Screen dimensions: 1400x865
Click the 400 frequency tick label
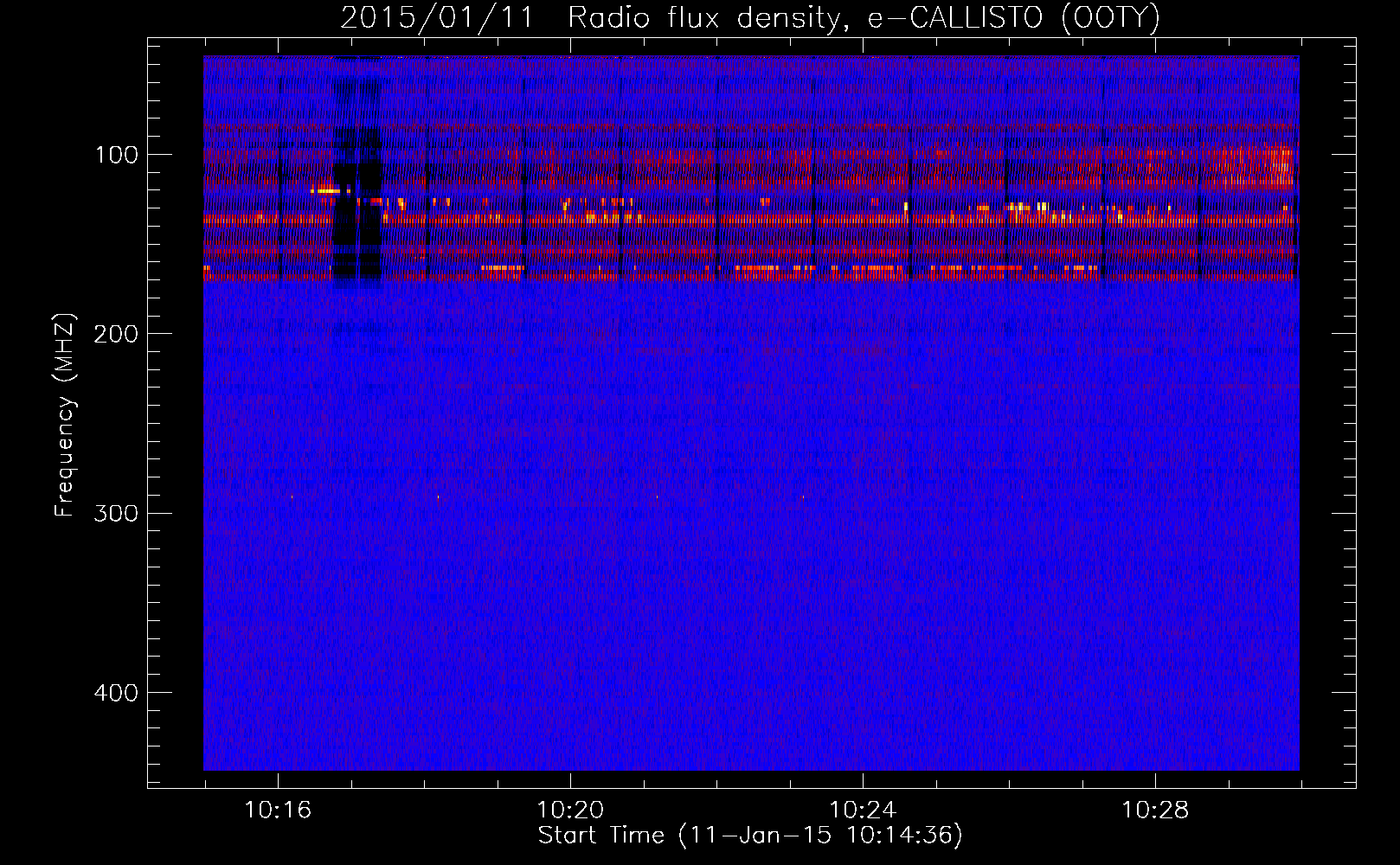tap(116, 693)
